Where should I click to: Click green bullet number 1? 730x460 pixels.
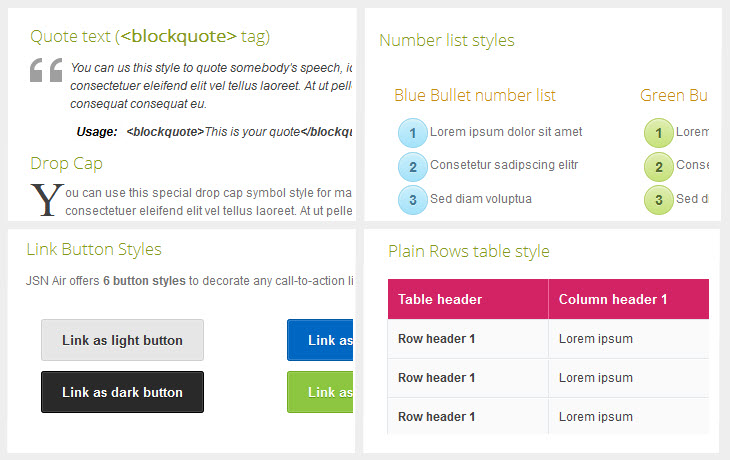(658, 133)
